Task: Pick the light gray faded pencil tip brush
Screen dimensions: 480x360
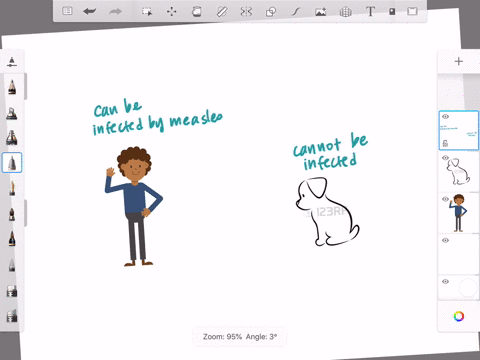Action: pos(12,265)
